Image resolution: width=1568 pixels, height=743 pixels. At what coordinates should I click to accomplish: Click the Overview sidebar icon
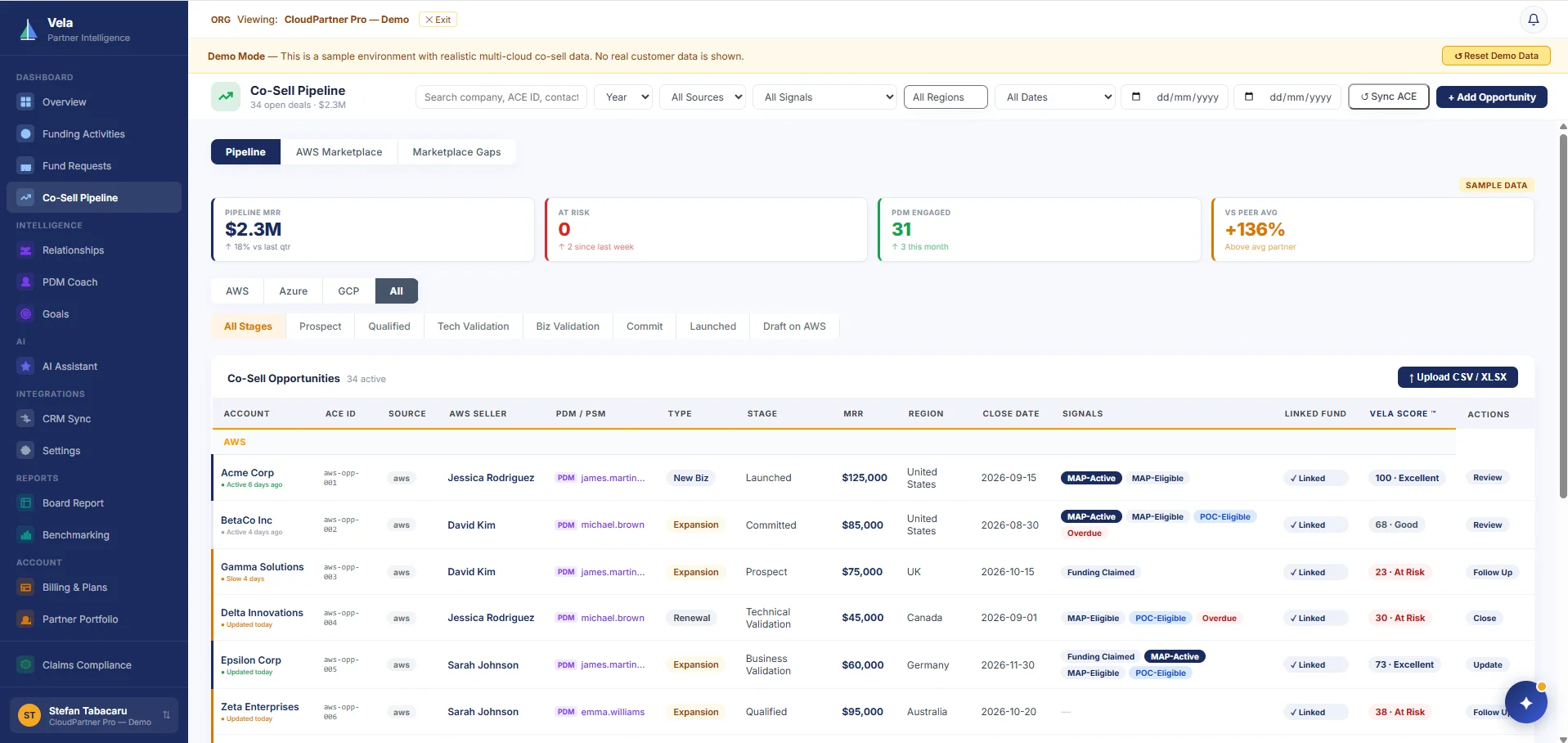(x=26, y=102)
